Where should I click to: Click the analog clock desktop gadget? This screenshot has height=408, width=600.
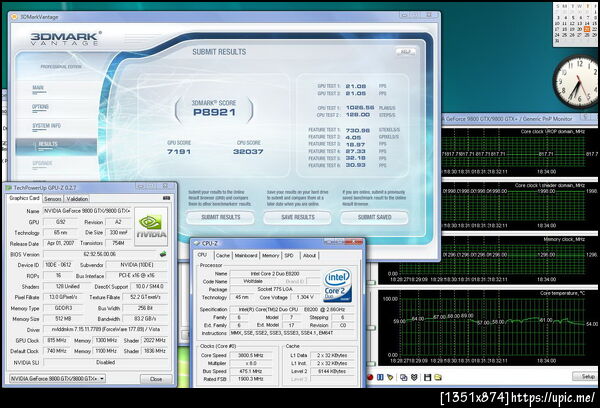pos(577,82)
